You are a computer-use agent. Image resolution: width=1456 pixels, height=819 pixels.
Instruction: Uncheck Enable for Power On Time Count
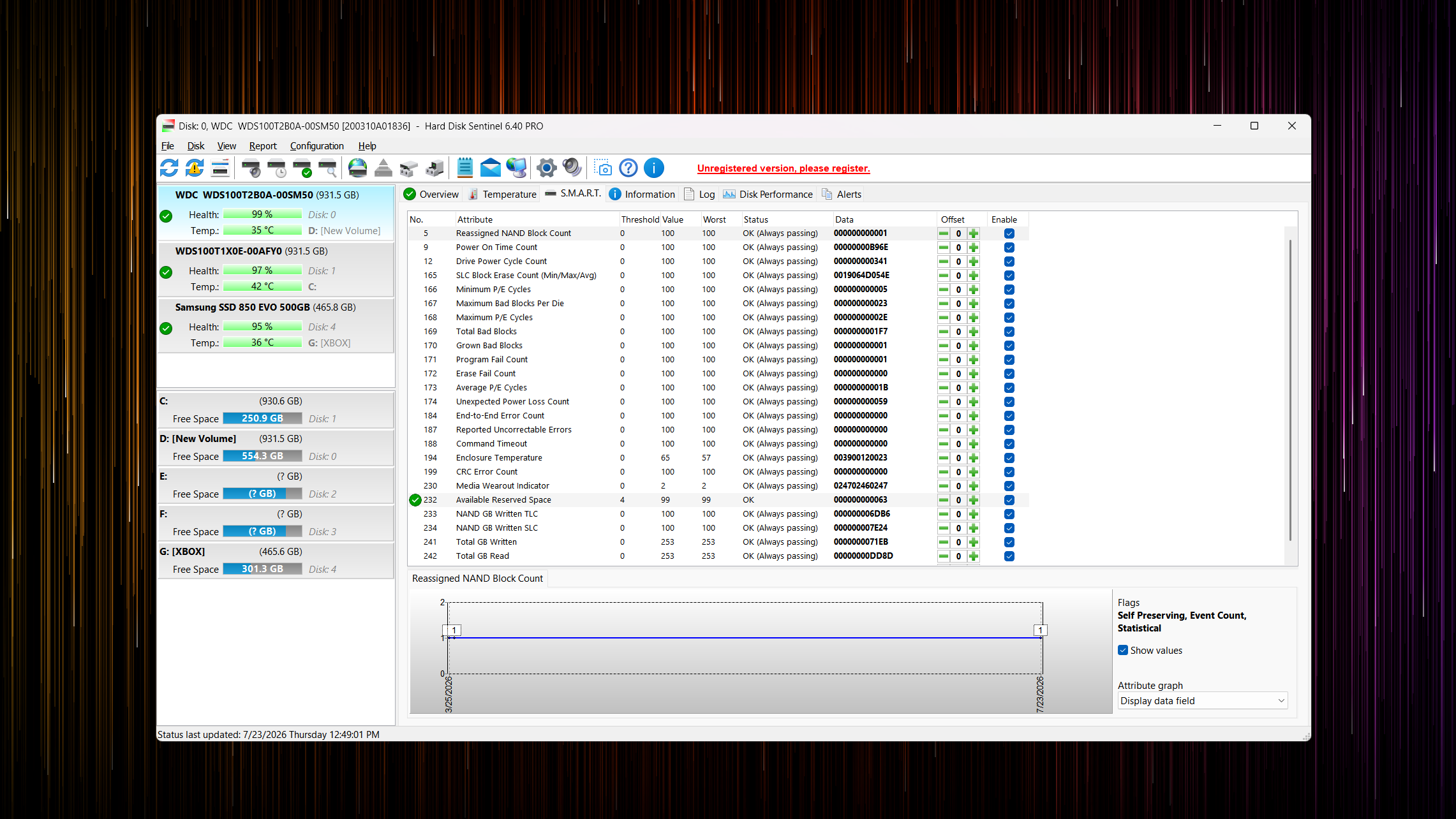[1009, 247]
